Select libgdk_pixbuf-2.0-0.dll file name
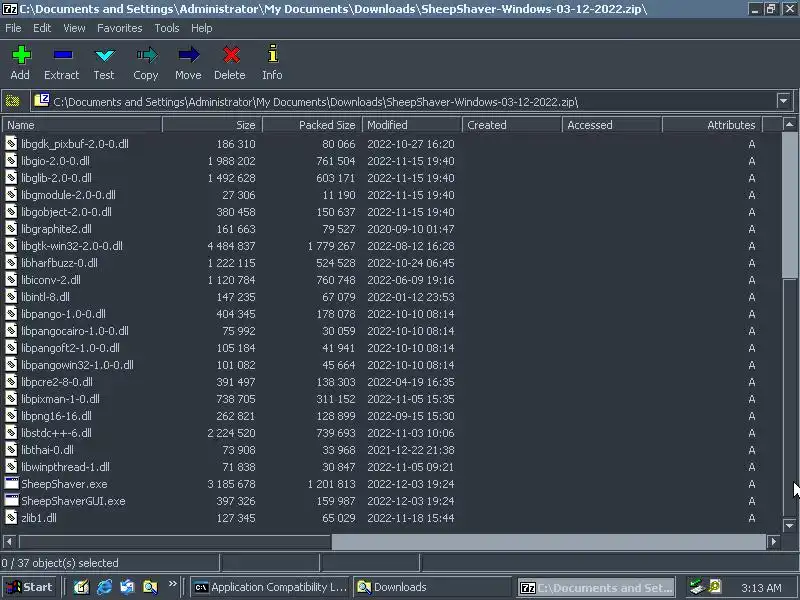Screen dimensions: 800x600 pyautogui.click(x=75, y=143)
